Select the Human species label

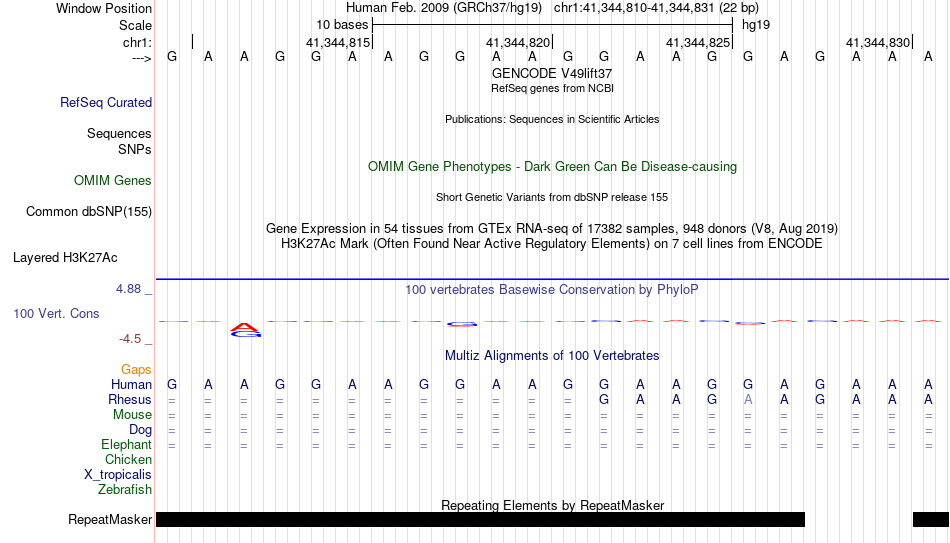click(131, 384)
